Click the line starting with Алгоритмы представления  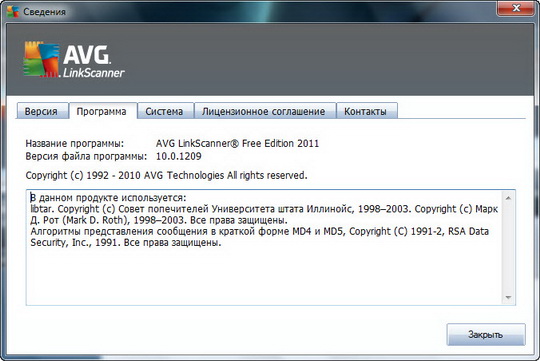pos(260,231)
